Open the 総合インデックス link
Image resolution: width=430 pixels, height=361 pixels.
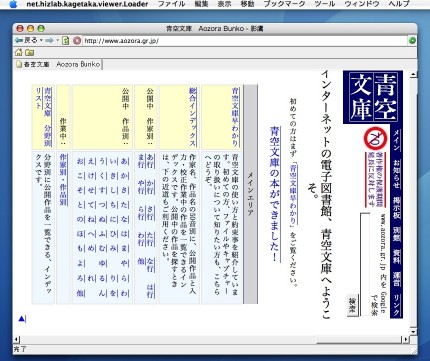193,117
